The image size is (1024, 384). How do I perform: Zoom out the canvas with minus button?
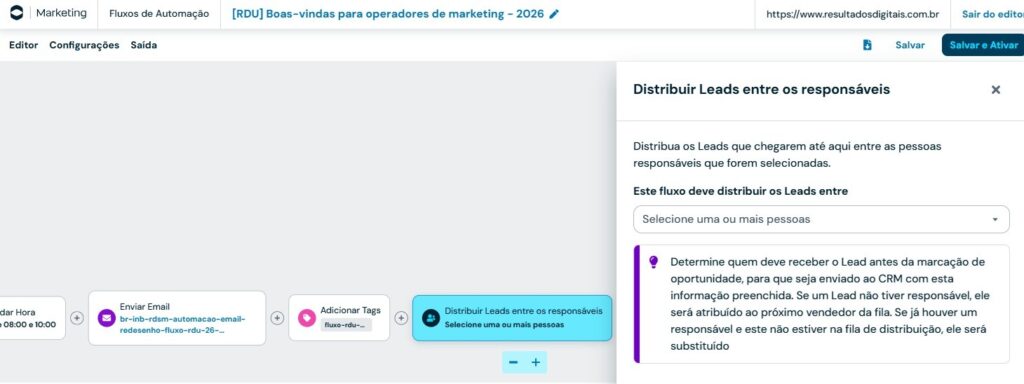[x=513, y=362]
